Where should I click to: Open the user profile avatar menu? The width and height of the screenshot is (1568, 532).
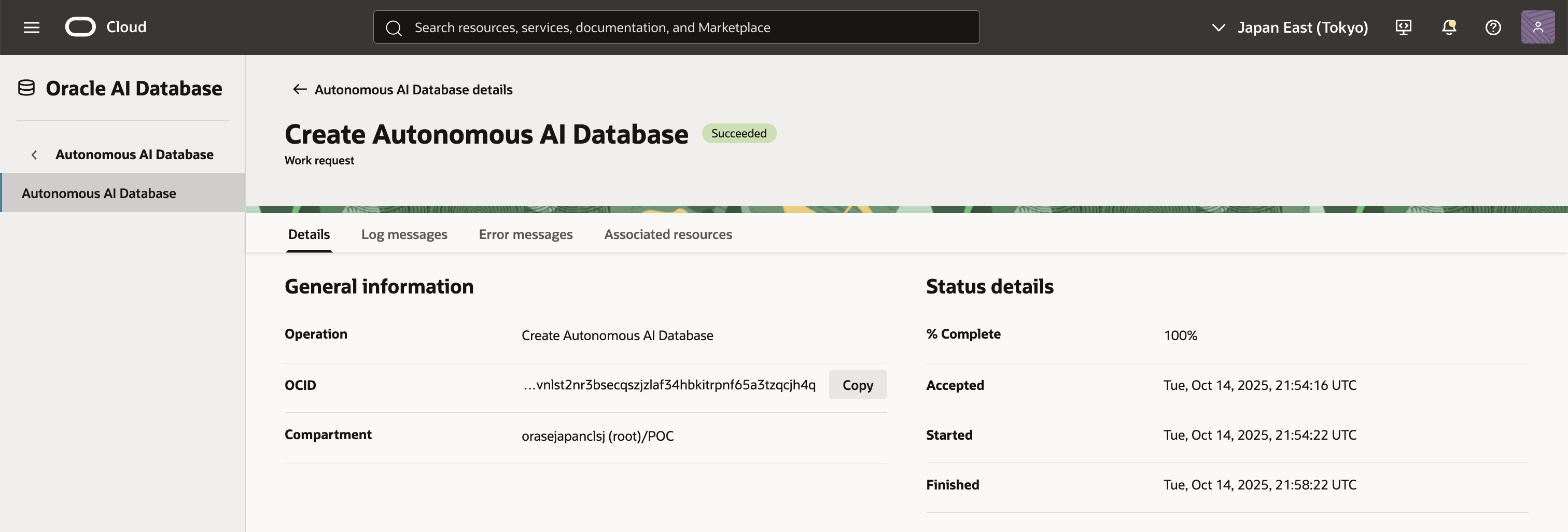point(1537,27)
